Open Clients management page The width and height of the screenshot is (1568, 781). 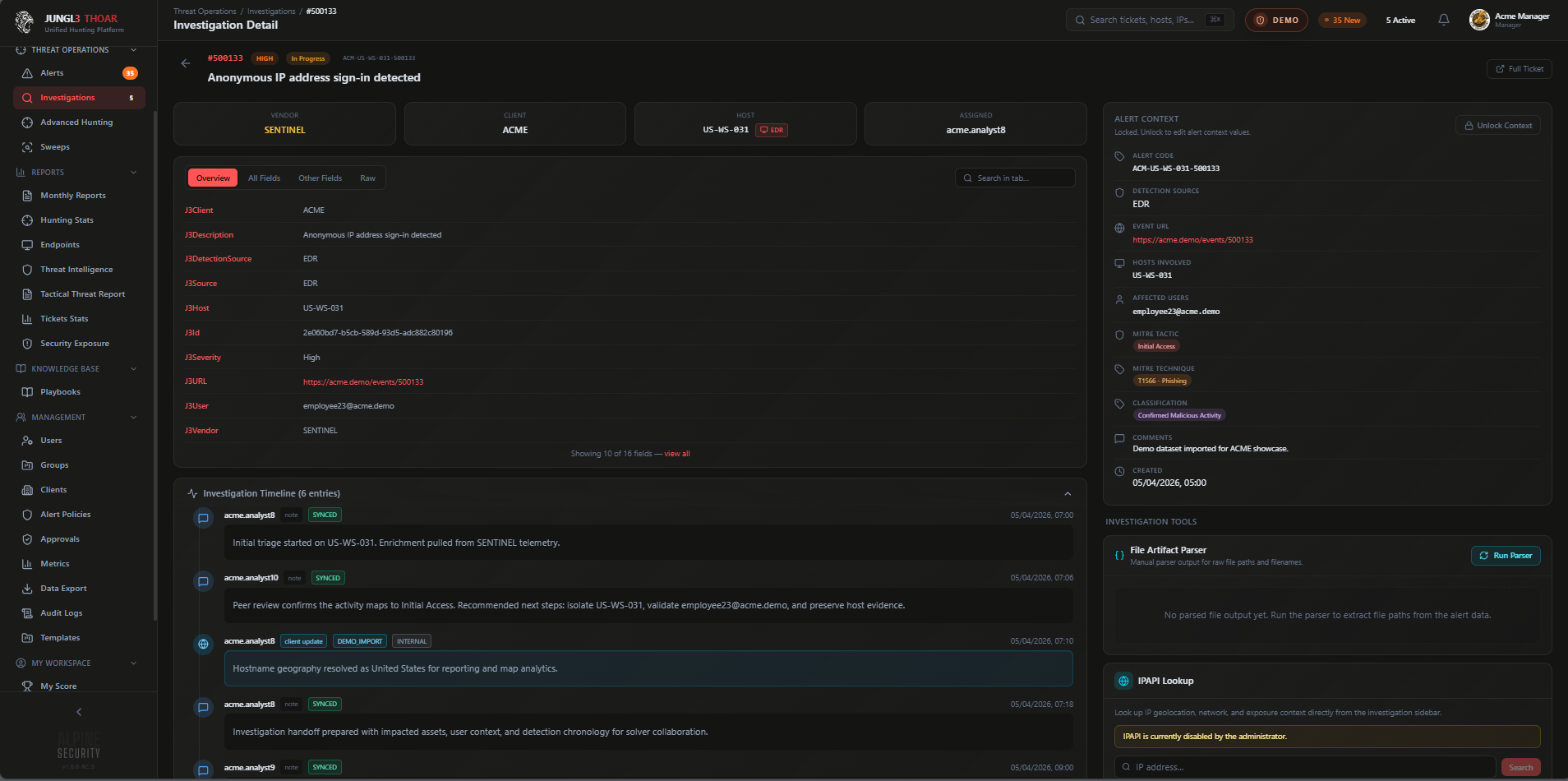pos(79,490)
